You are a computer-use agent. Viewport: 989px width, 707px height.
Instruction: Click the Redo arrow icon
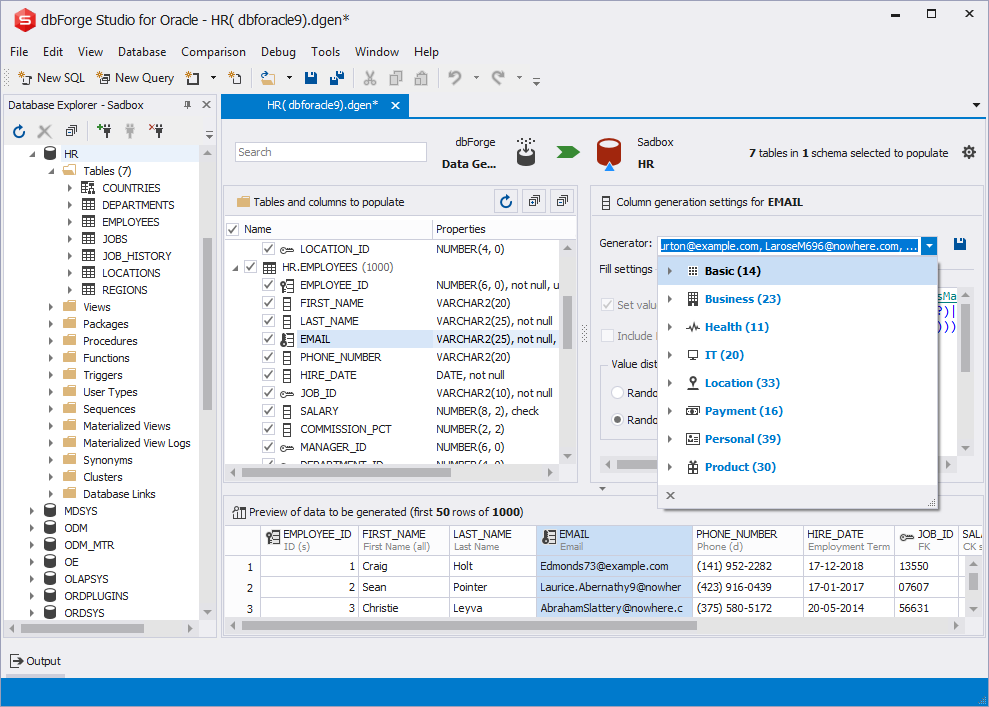[x=498, y=78]
